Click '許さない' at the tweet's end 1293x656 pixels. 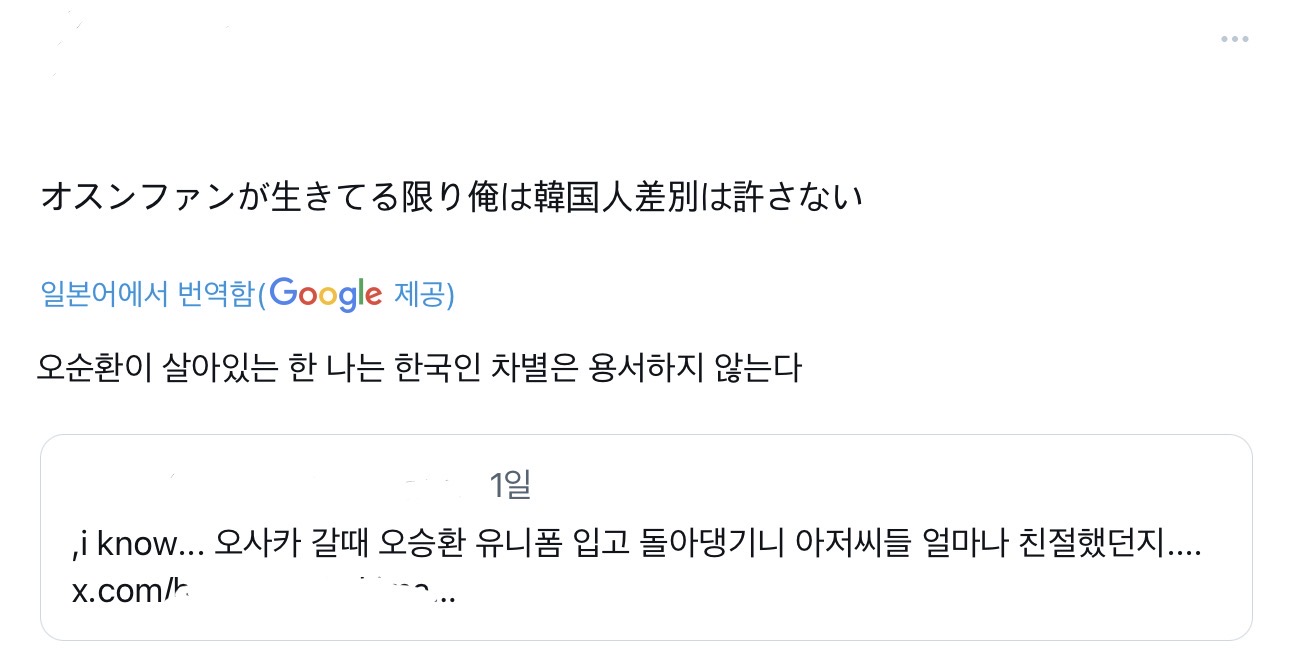[x=797, y=198]
